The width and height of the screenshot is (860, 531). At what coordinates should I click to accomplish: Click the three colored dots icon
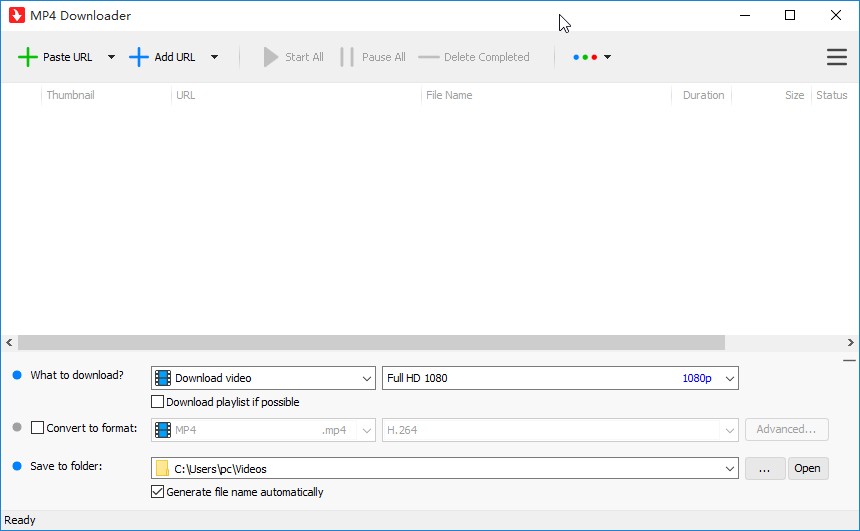click(585, 57)
